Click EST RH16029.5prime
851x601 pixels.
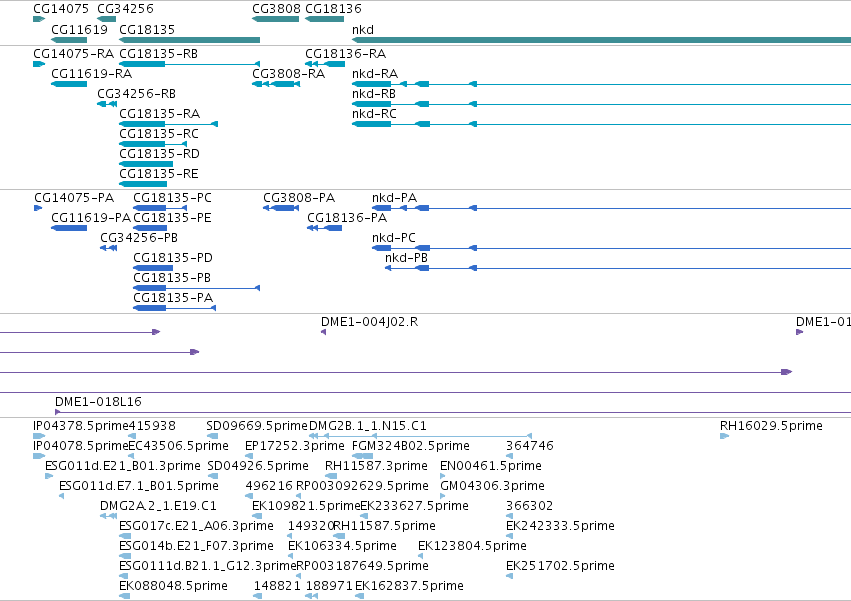coord(725,436)
